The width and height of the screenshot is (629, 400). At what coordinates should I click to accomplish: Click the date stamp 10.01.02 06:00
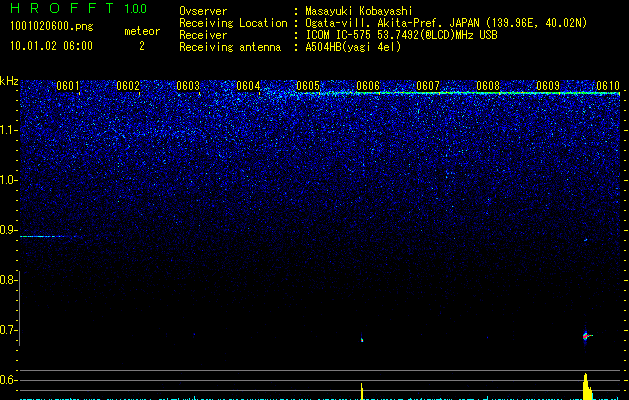tap(51, 46)
